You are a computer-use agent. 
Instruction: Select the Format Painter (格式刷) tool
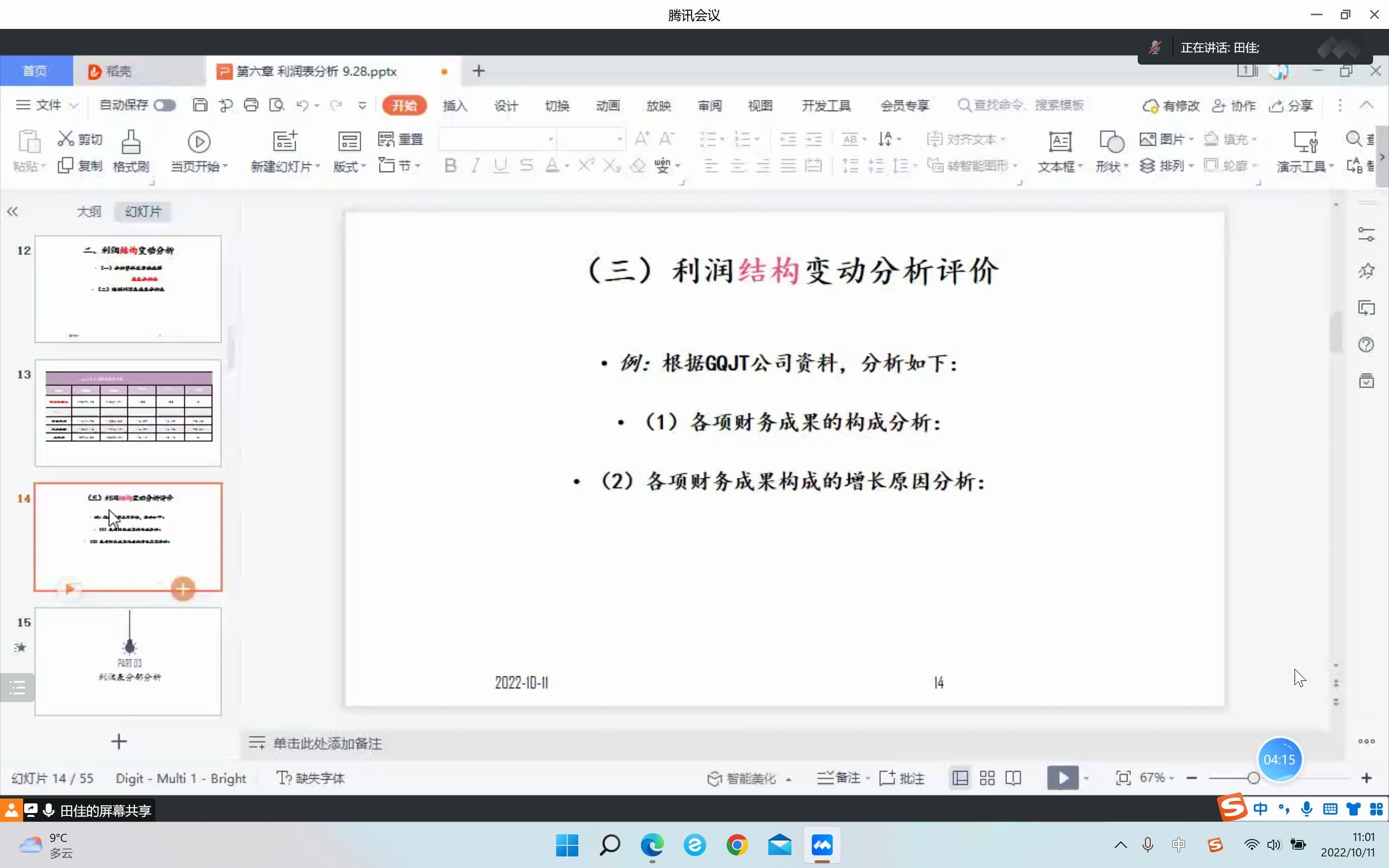coord(130,151)
